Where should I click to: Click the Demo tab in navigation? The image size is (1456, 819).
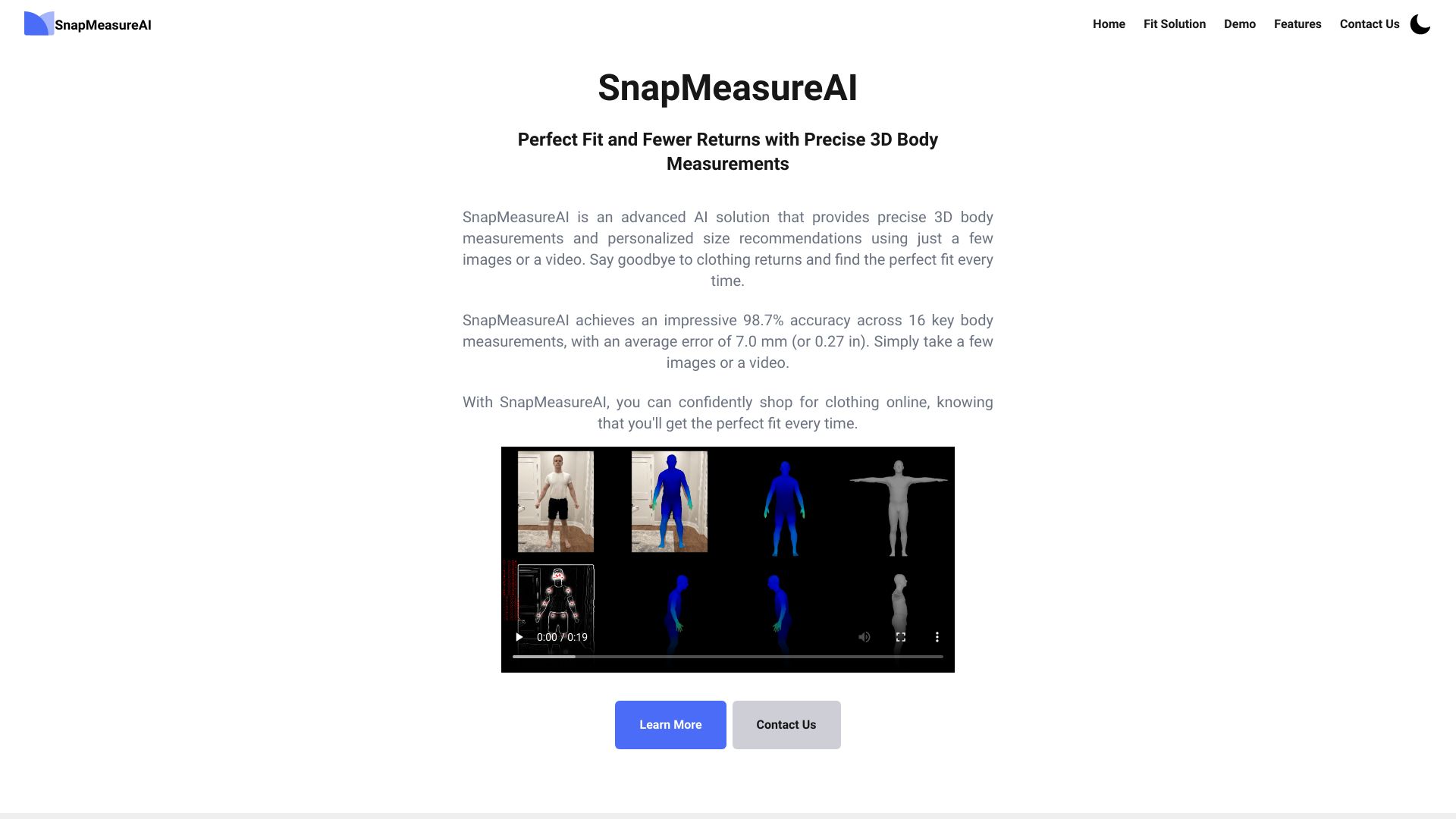tap(1240, 24)
